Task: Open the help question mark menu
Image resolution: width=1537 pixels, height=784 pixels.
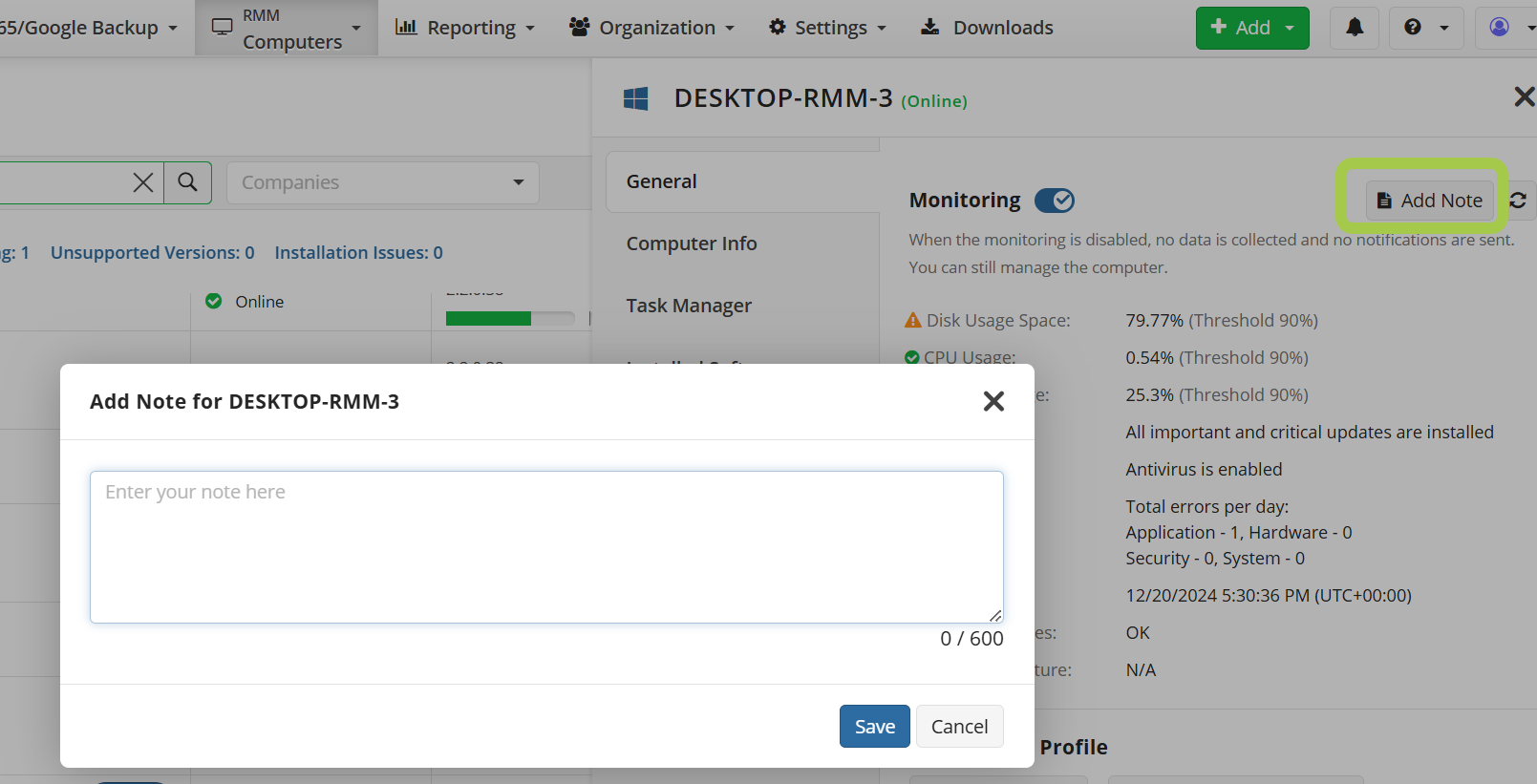Action: [x=1425, y=28]
